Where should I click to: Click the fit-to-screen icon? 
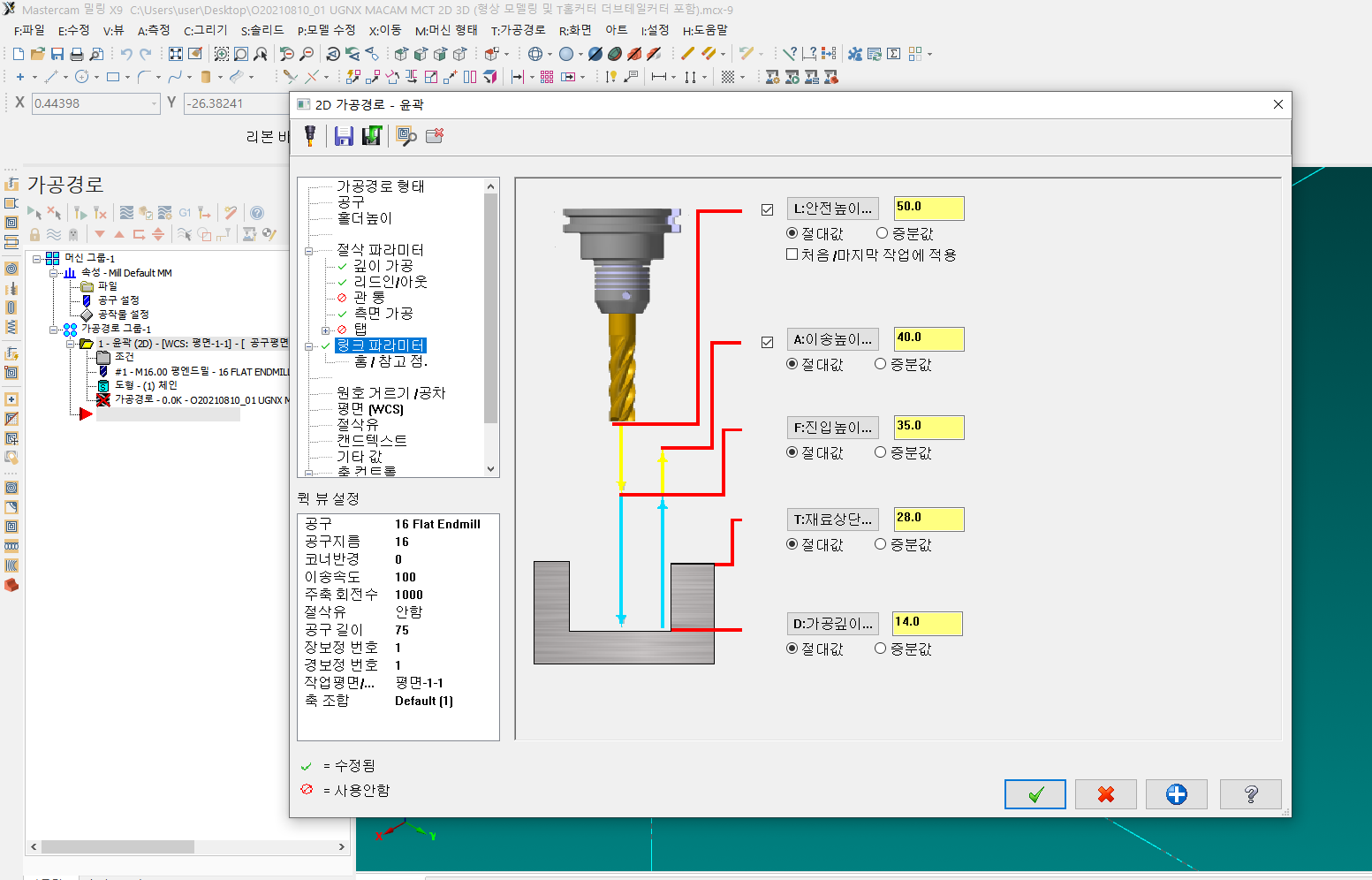(176, 54)
